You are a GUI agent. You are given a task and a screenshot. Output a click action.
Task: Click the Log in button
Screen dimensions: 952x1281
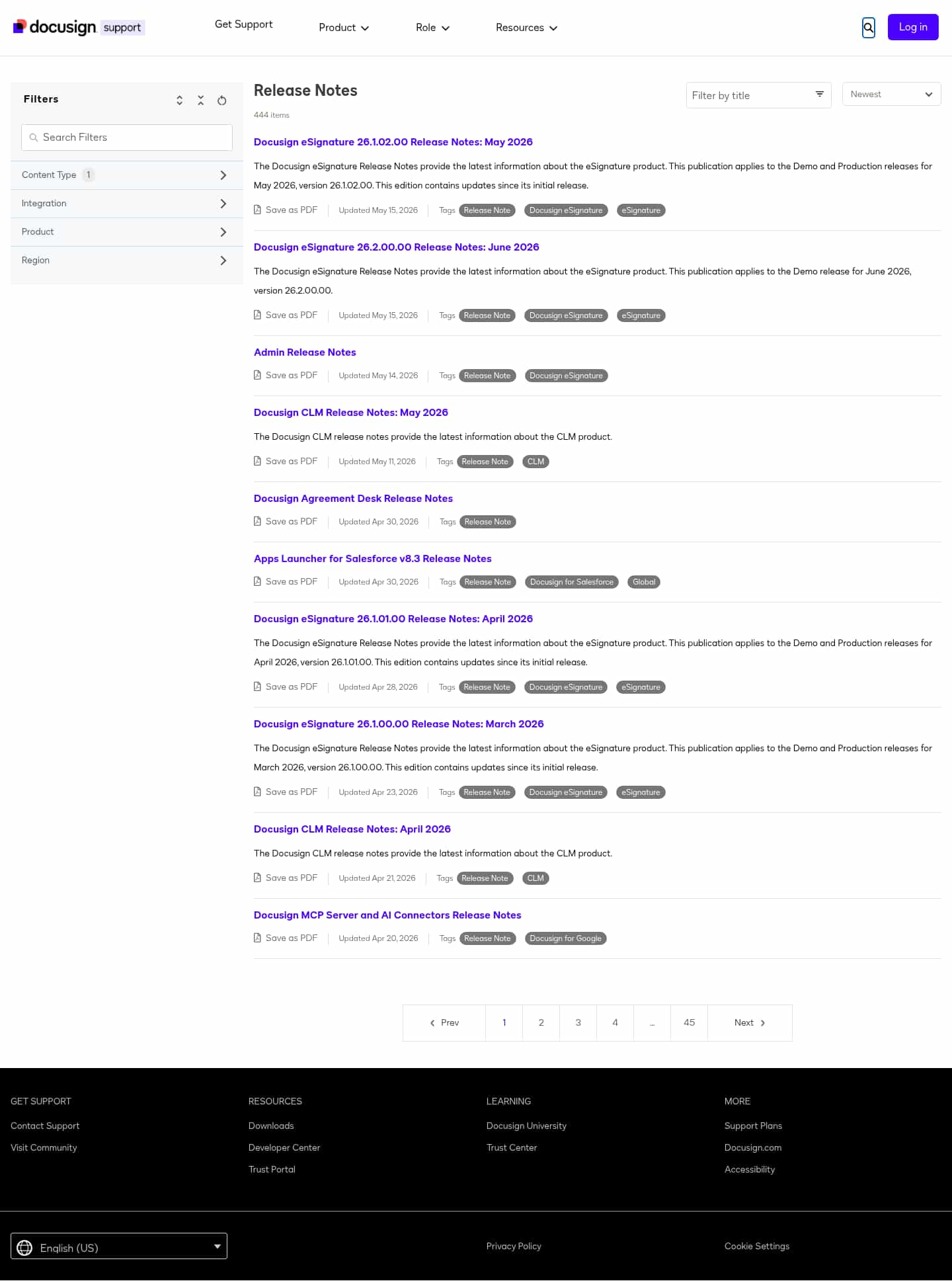(x=913, y=27)
